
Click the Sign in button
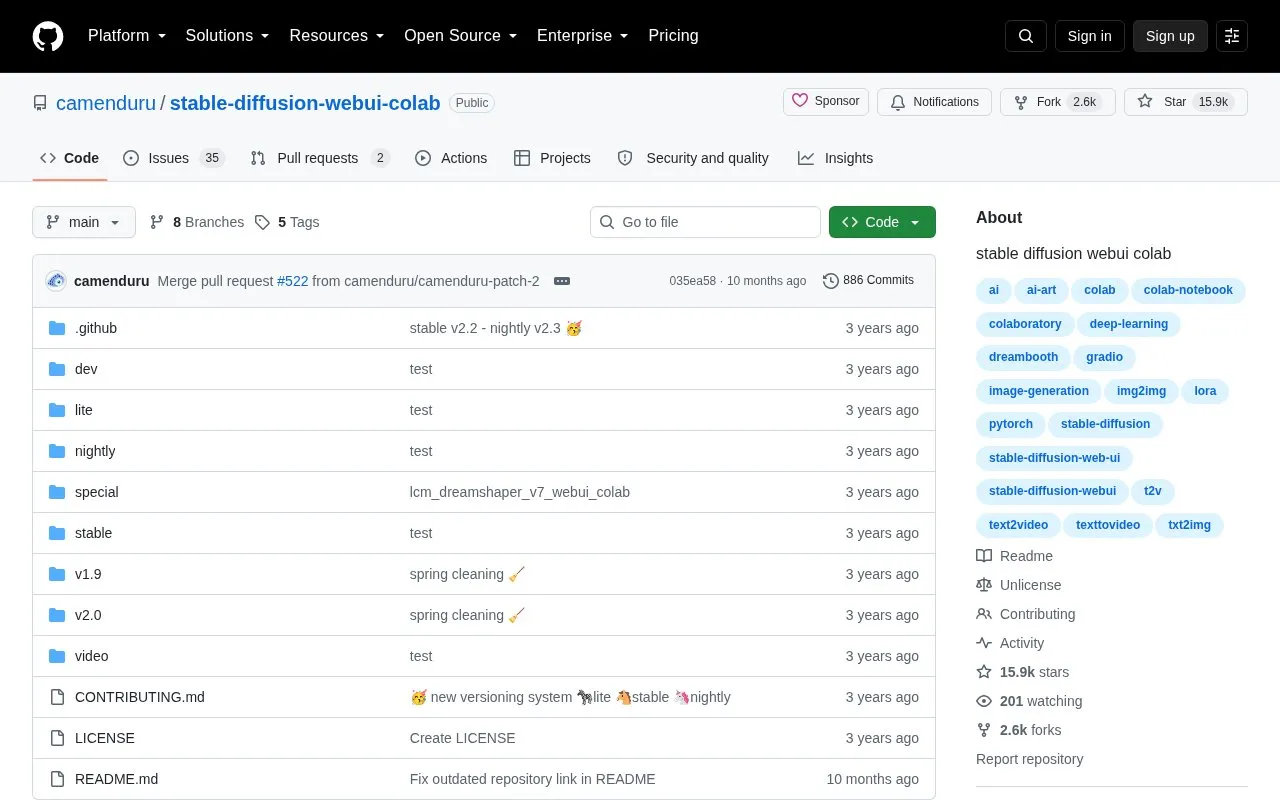click(x=1089, y=36)
